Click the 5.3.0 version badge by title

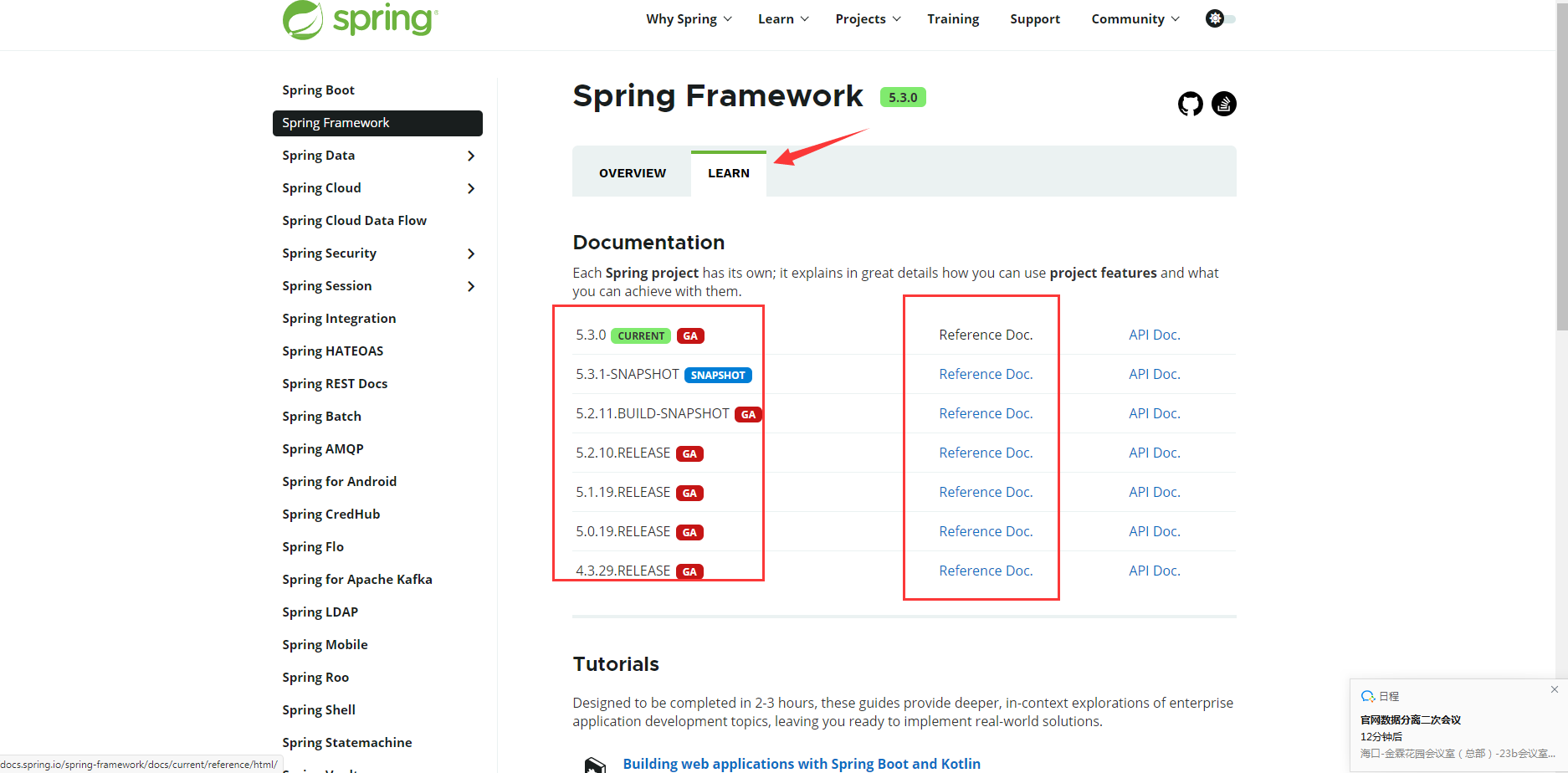(903, 97)
